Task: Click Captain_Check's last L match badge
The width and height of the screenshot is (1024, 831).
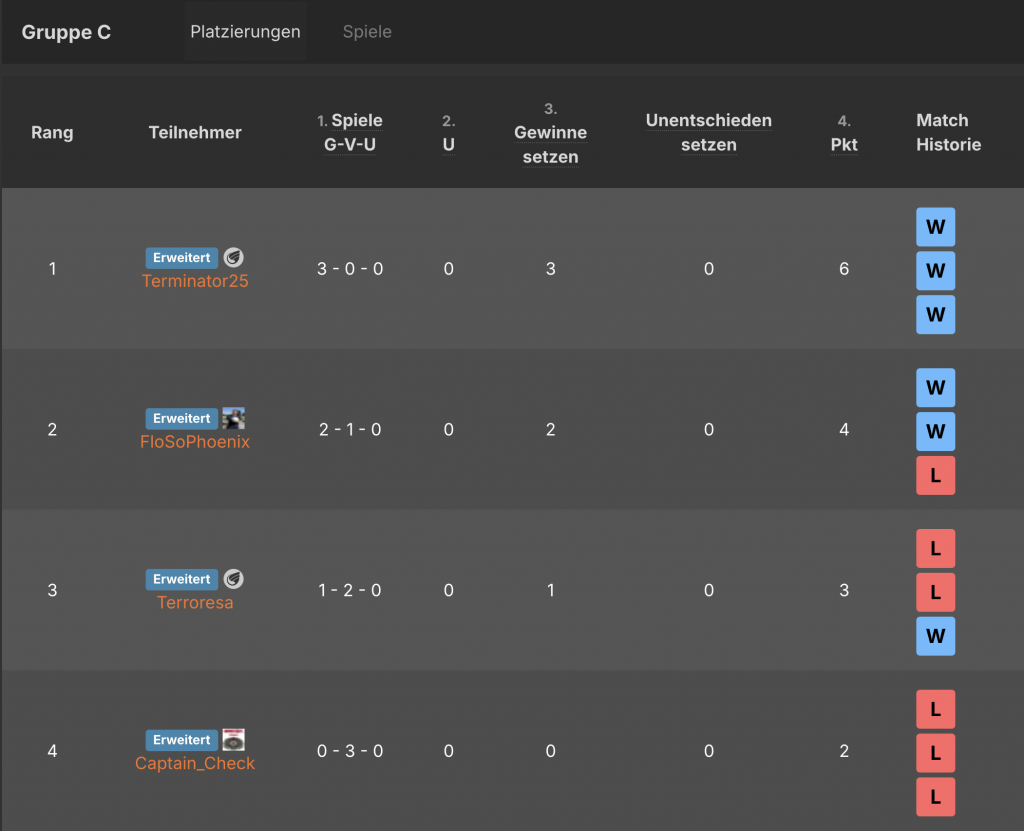Action: [x=935, y=797]
